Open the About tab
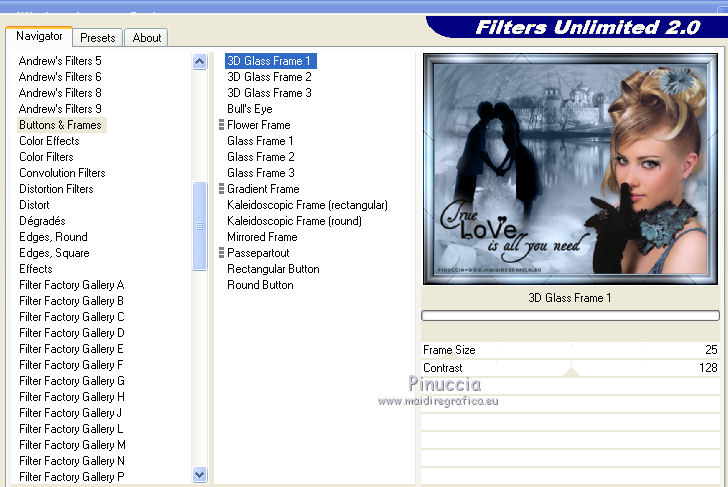This screenshot has height=487, width=728. coord(147,38)
